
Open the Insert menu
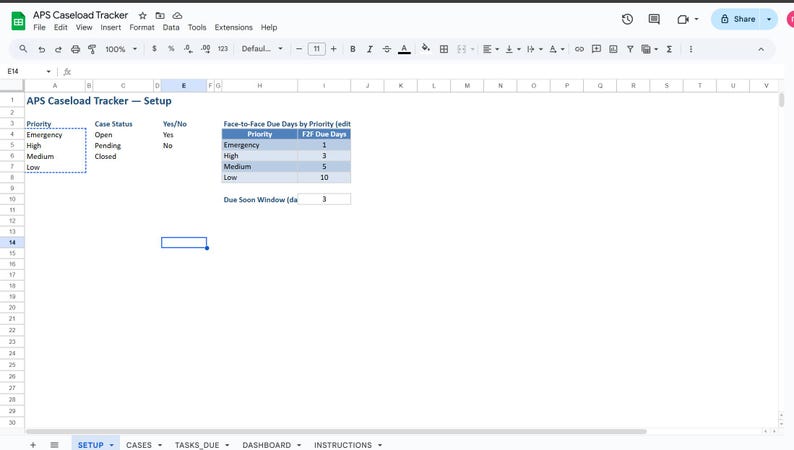[x=110, y=27]
